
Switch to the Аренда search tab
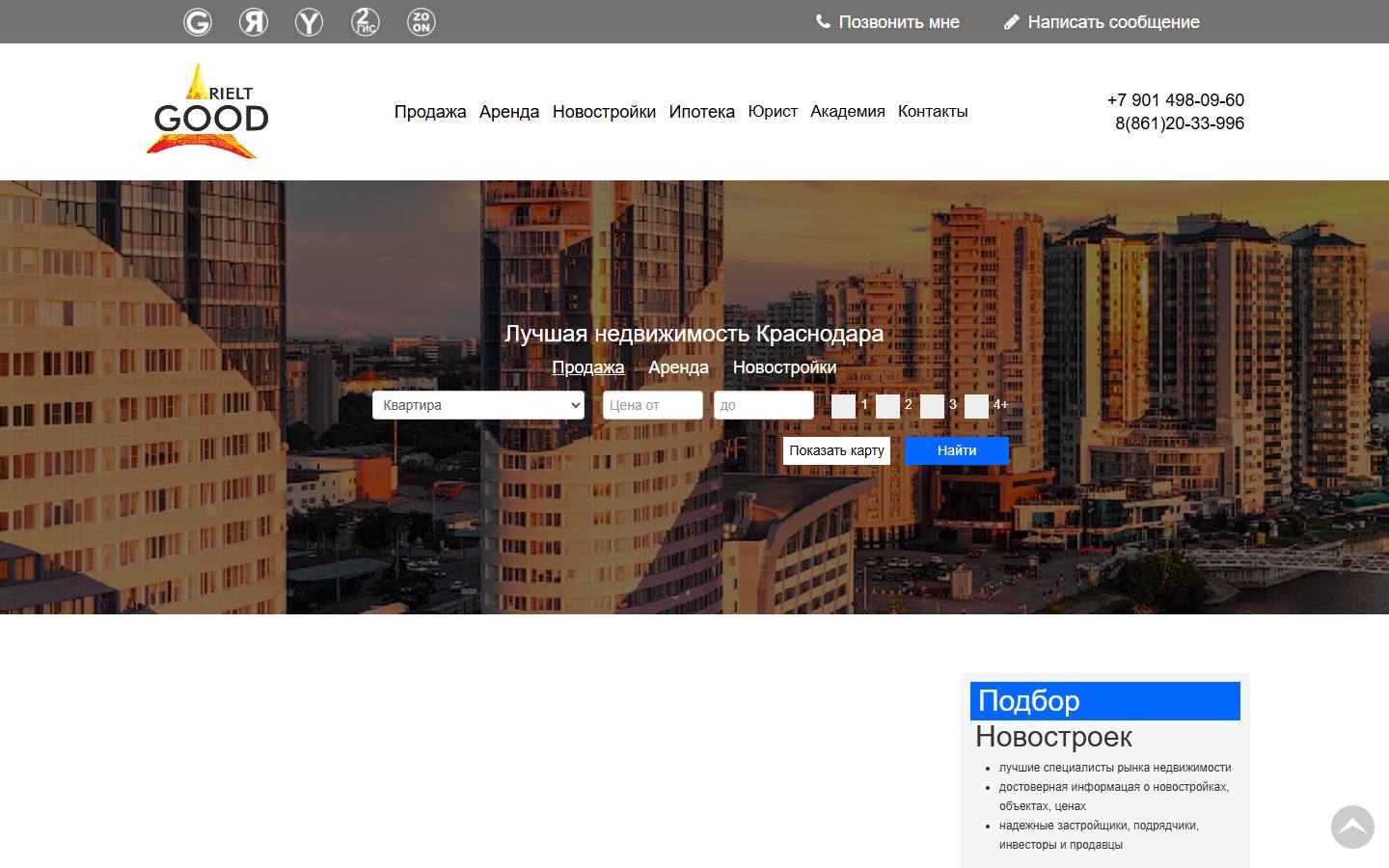pos(678,367)
